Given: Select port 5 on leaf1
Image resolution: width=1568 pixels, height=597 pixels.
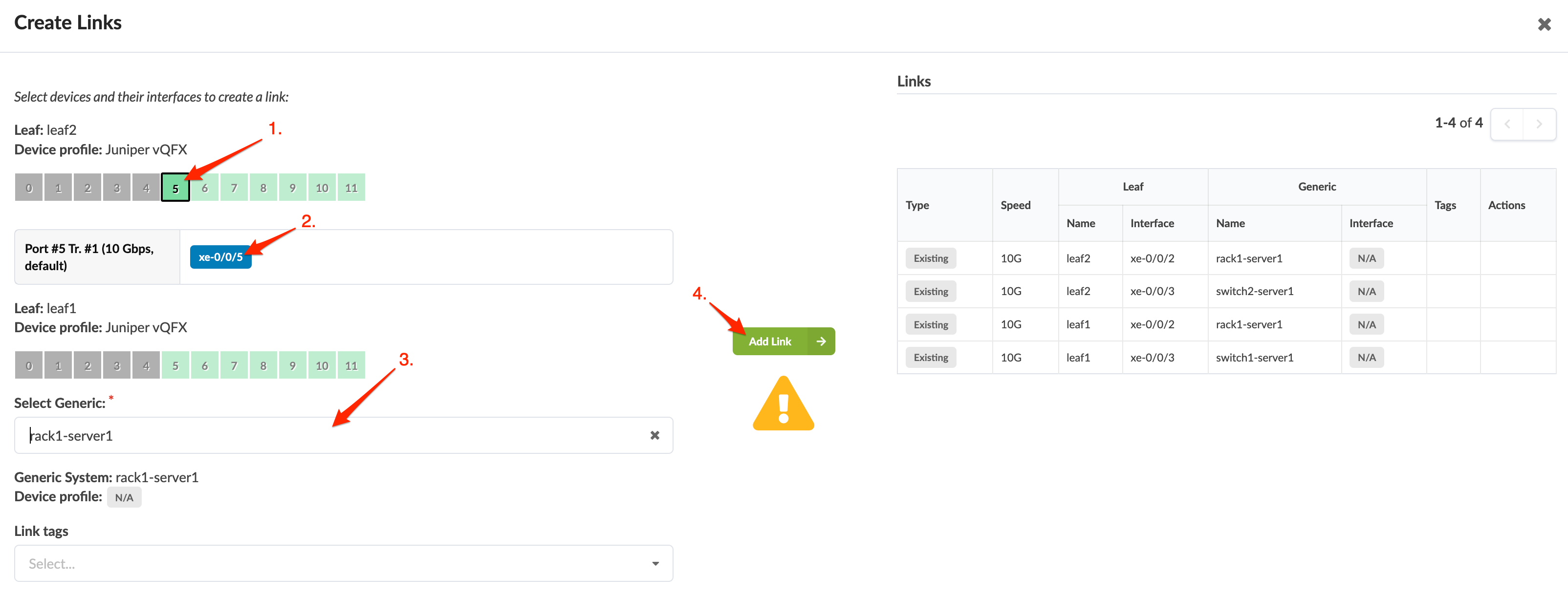Looking at the screenshot, I should coord(175,366).
